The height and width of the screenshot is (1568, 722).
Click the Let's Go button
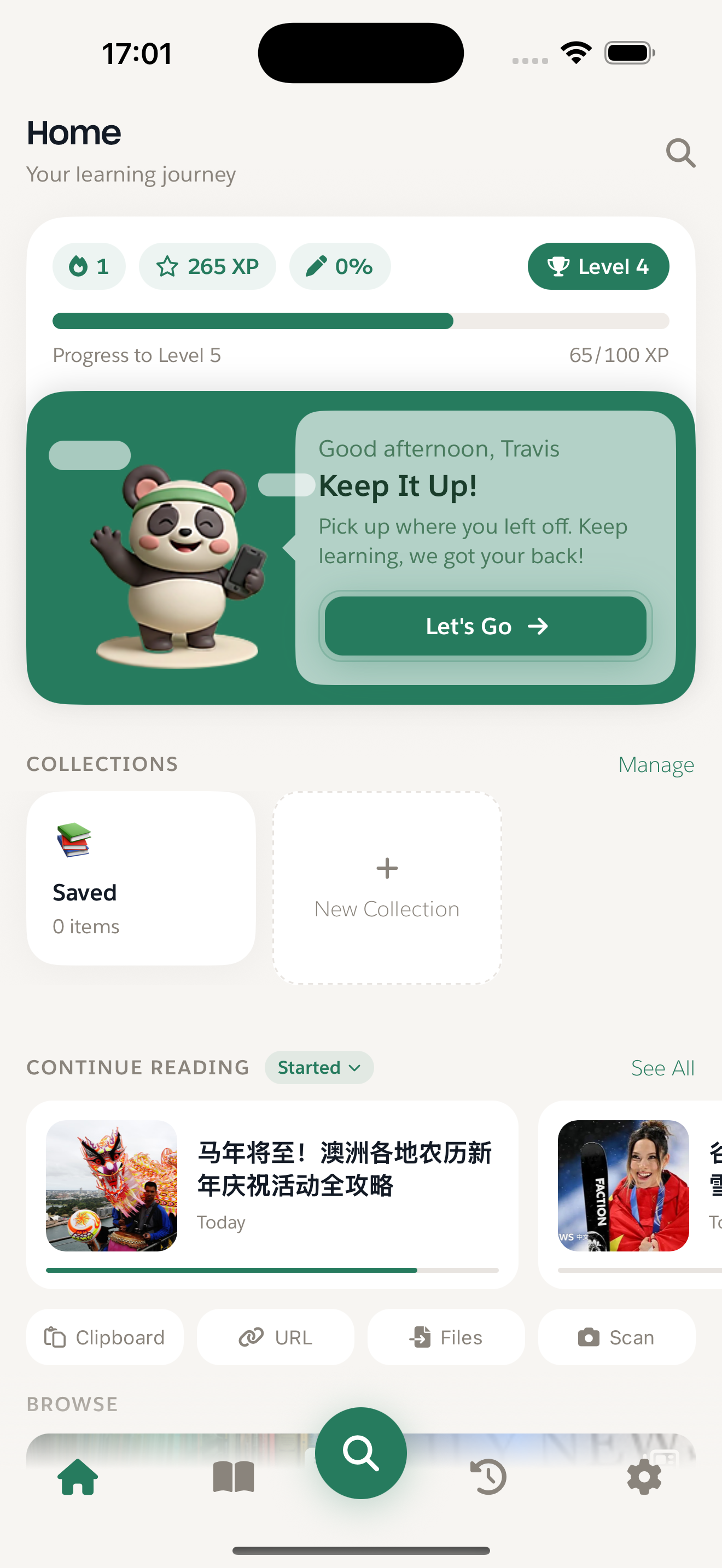click(x=485, y=626)
